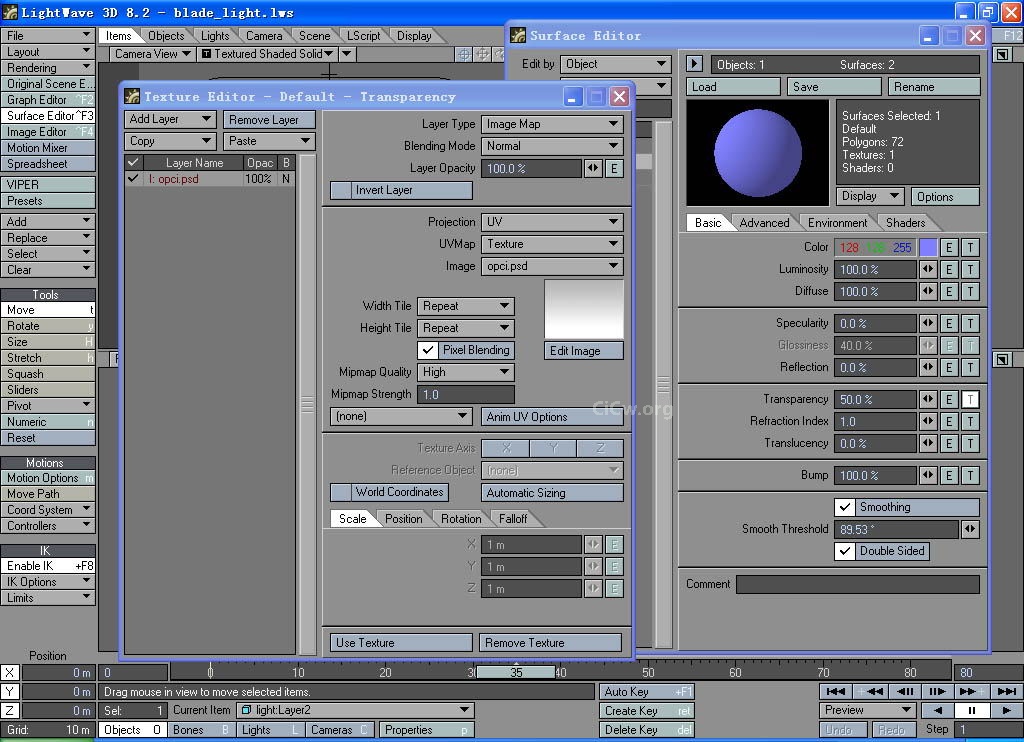1024x742 pixels.
Task: Disable the Pixel Blending checkbox
Action: 428,350
